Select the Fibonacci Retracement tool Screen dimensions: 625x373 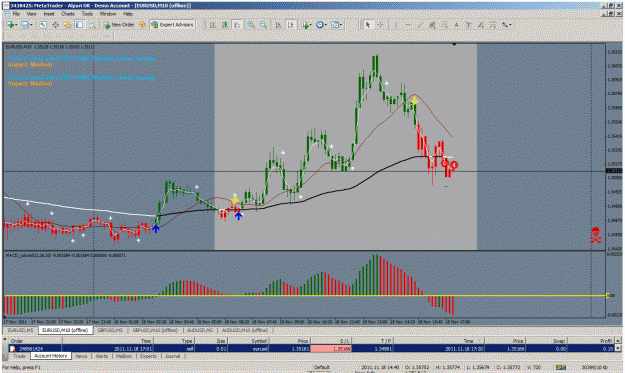pos(444,25)
